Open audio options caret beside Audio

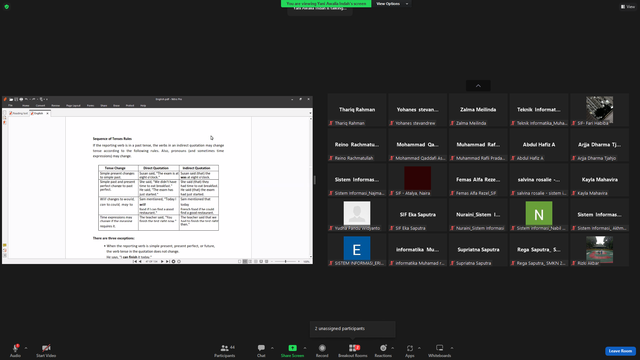tap(26, 348)
